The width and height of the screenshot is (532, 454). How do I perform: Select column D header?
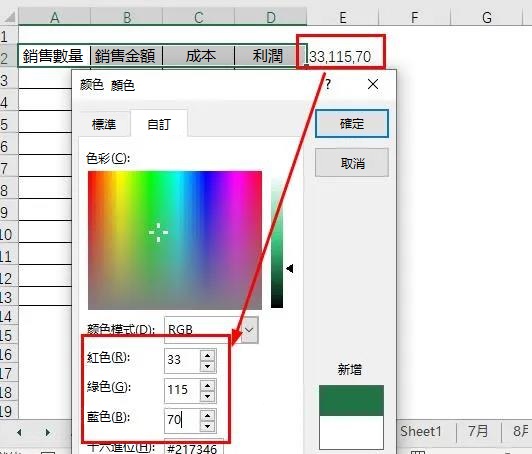pos(271,17)
